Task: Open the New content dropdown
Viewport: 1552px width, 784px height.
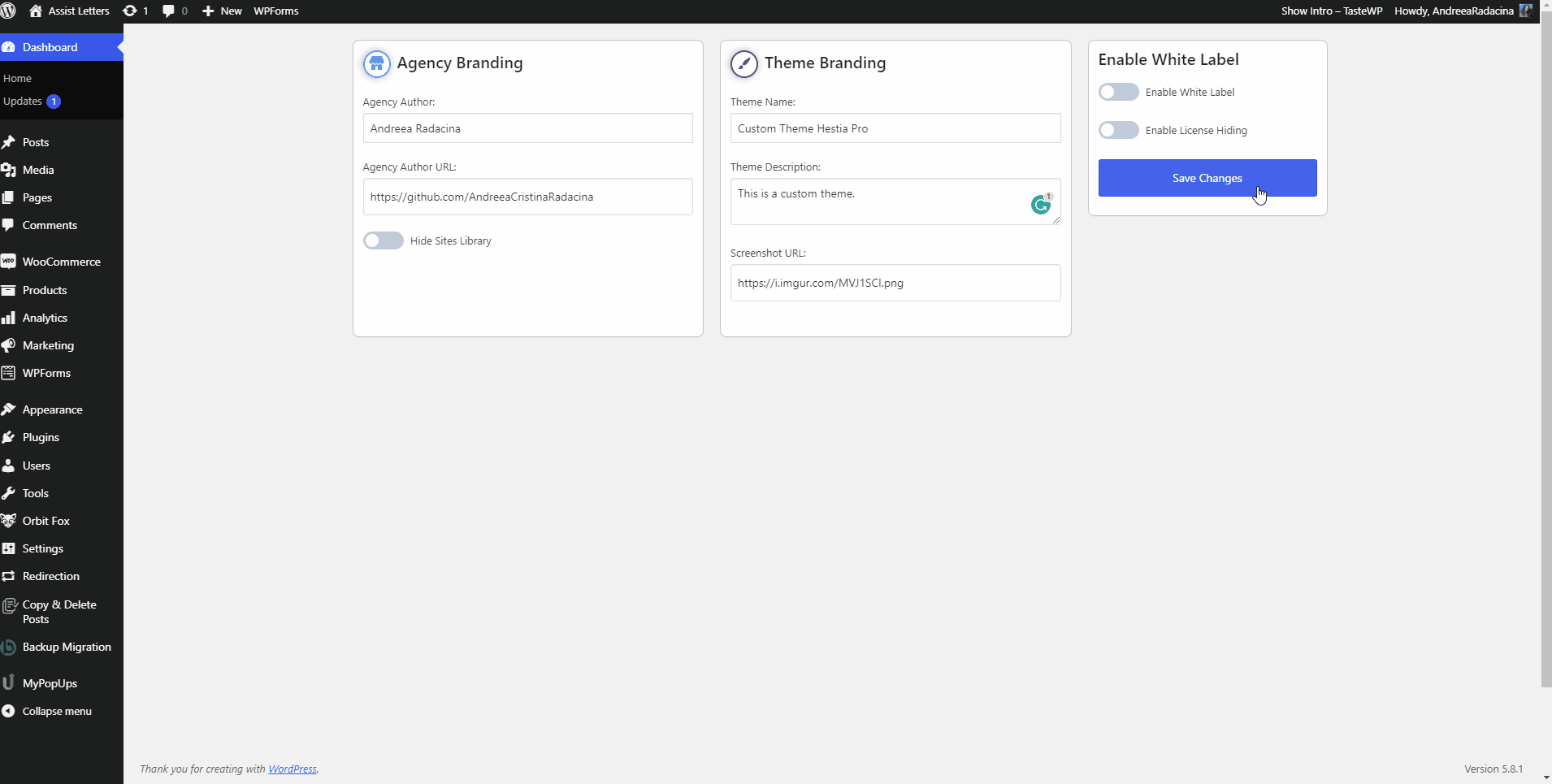Action: pyautogui.click(x=222, y=11)
